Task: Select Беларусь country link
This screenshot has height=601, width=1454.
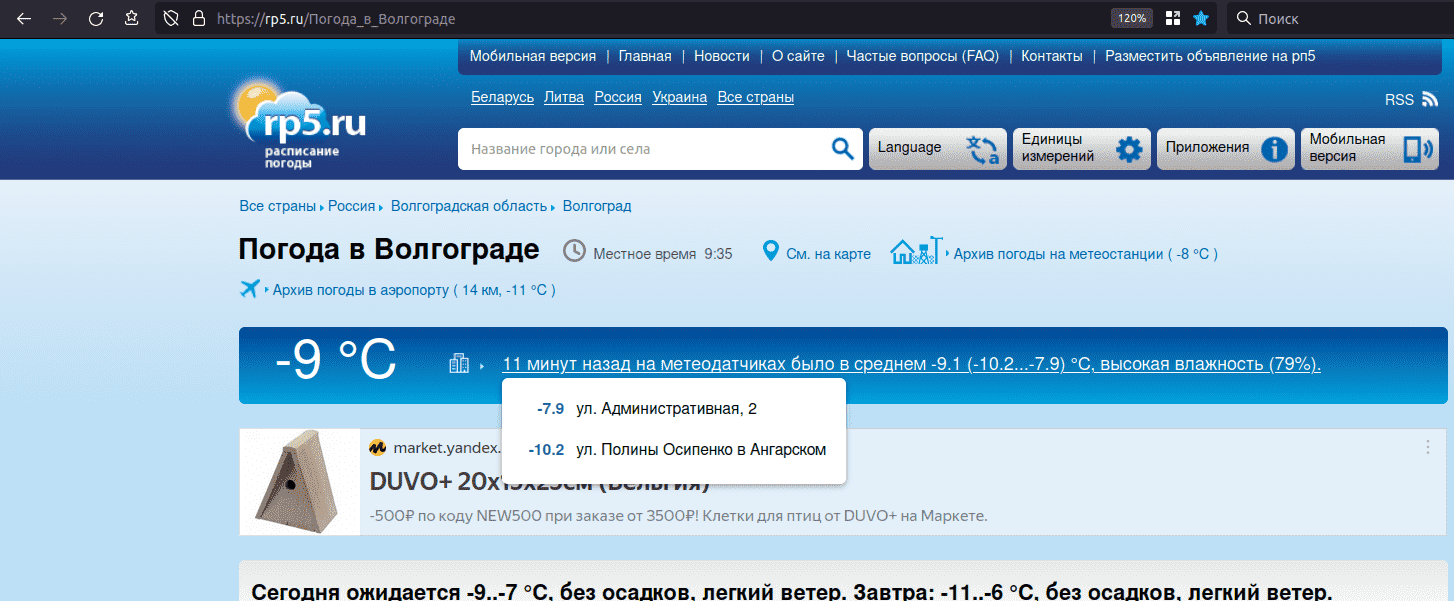Action: coord(503,97)
